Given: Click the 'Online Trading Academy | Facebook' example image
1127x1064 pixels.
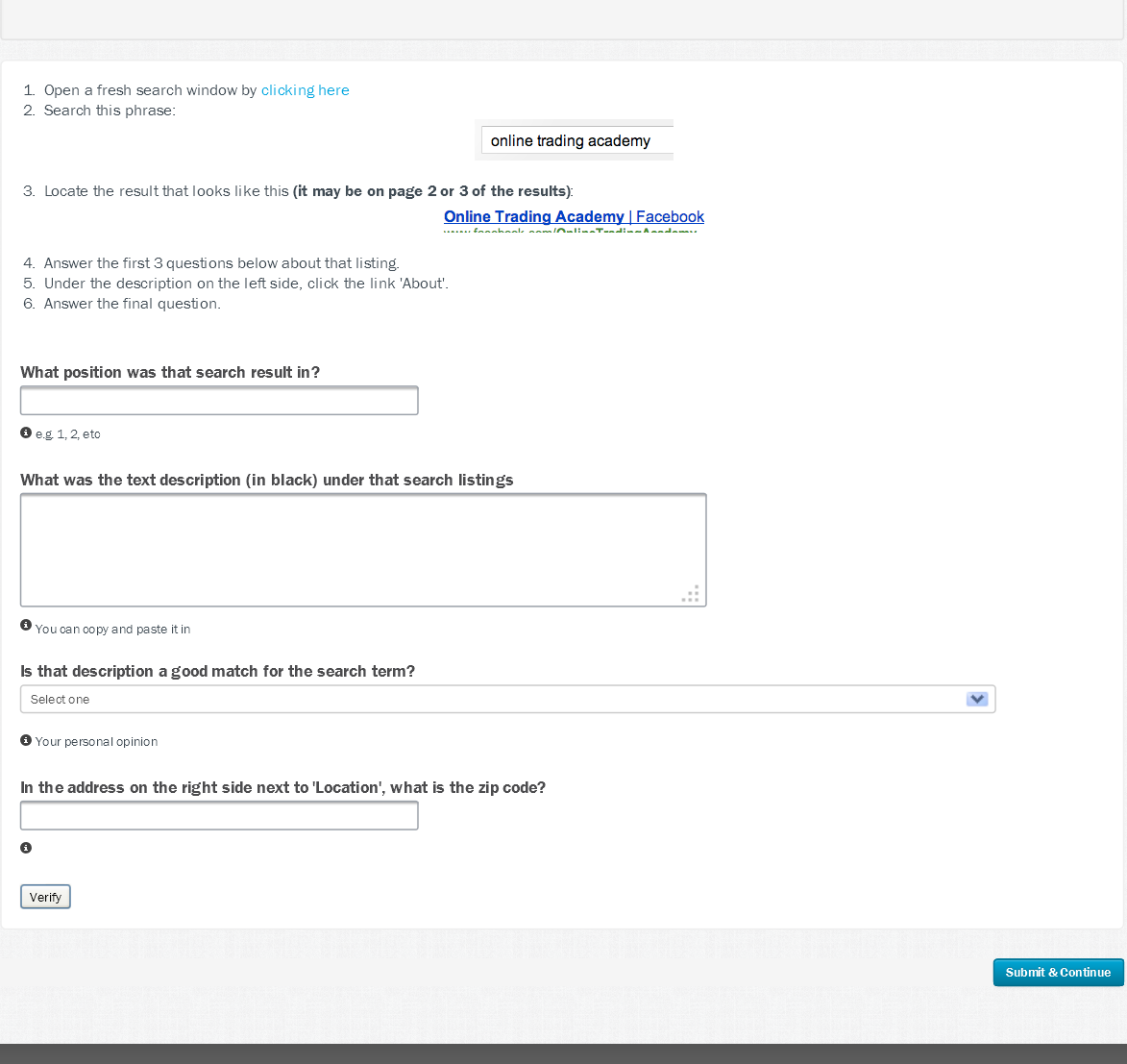Looking at the screenshot, I should pos(574,218).
